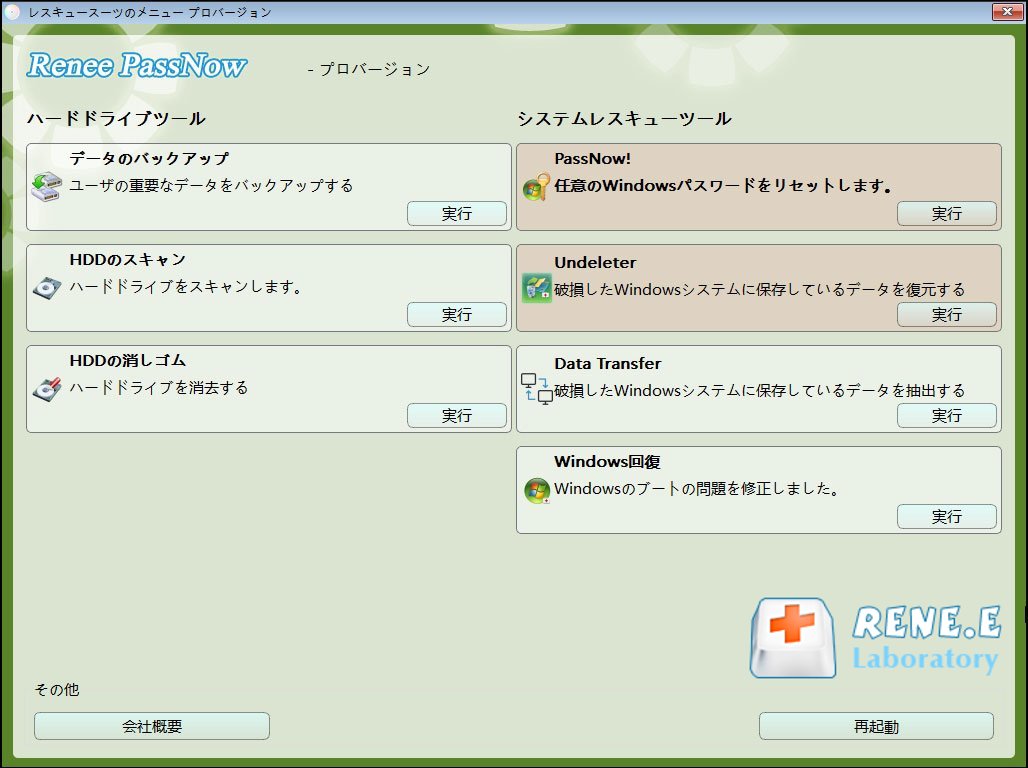Click ユーザの重要なデータをバックアップする description
This screenshot has height=768, width=1028.
click(211, 186)
